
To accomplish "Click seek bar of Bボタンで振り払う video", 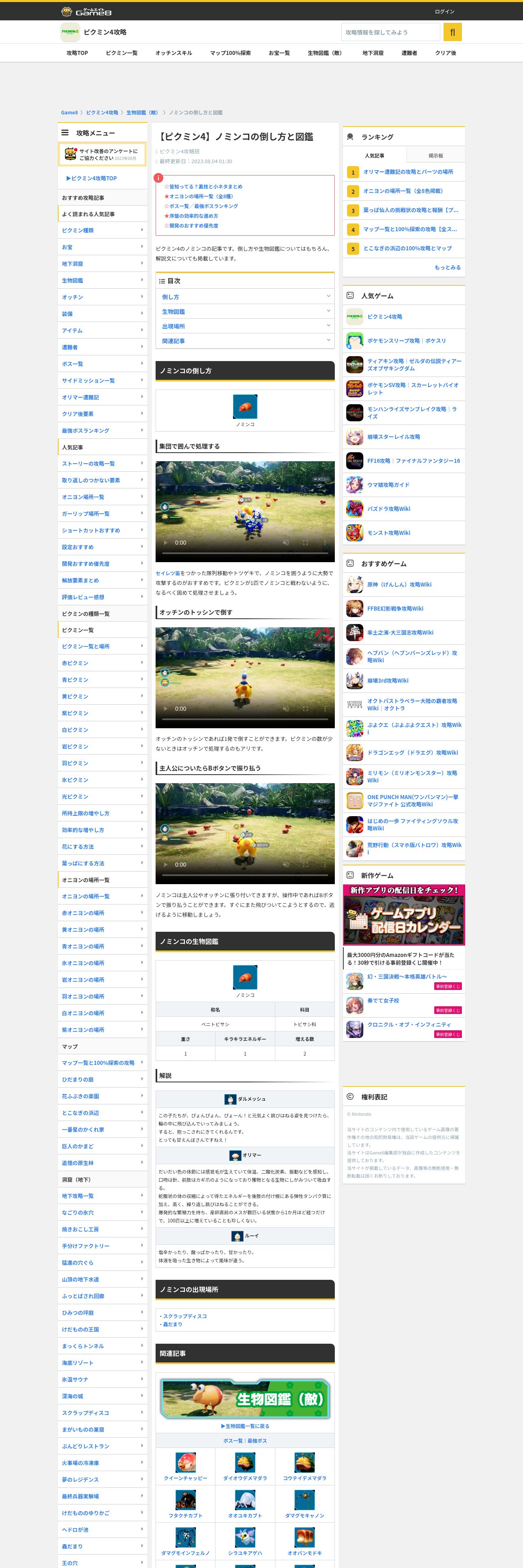I will [x=245, y=875].
